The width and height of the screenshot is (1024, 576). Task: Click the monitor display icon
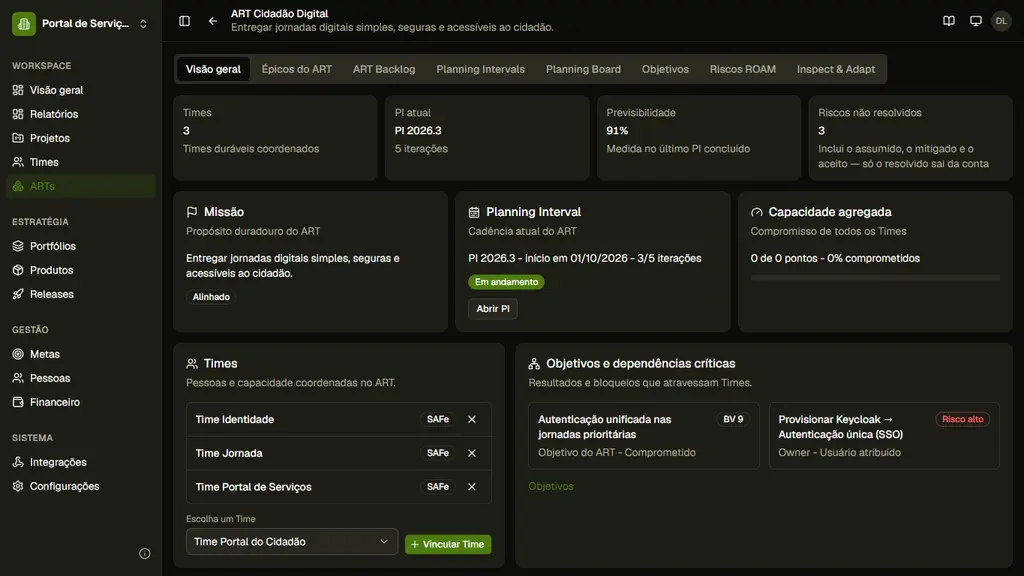tap(976, 21)
